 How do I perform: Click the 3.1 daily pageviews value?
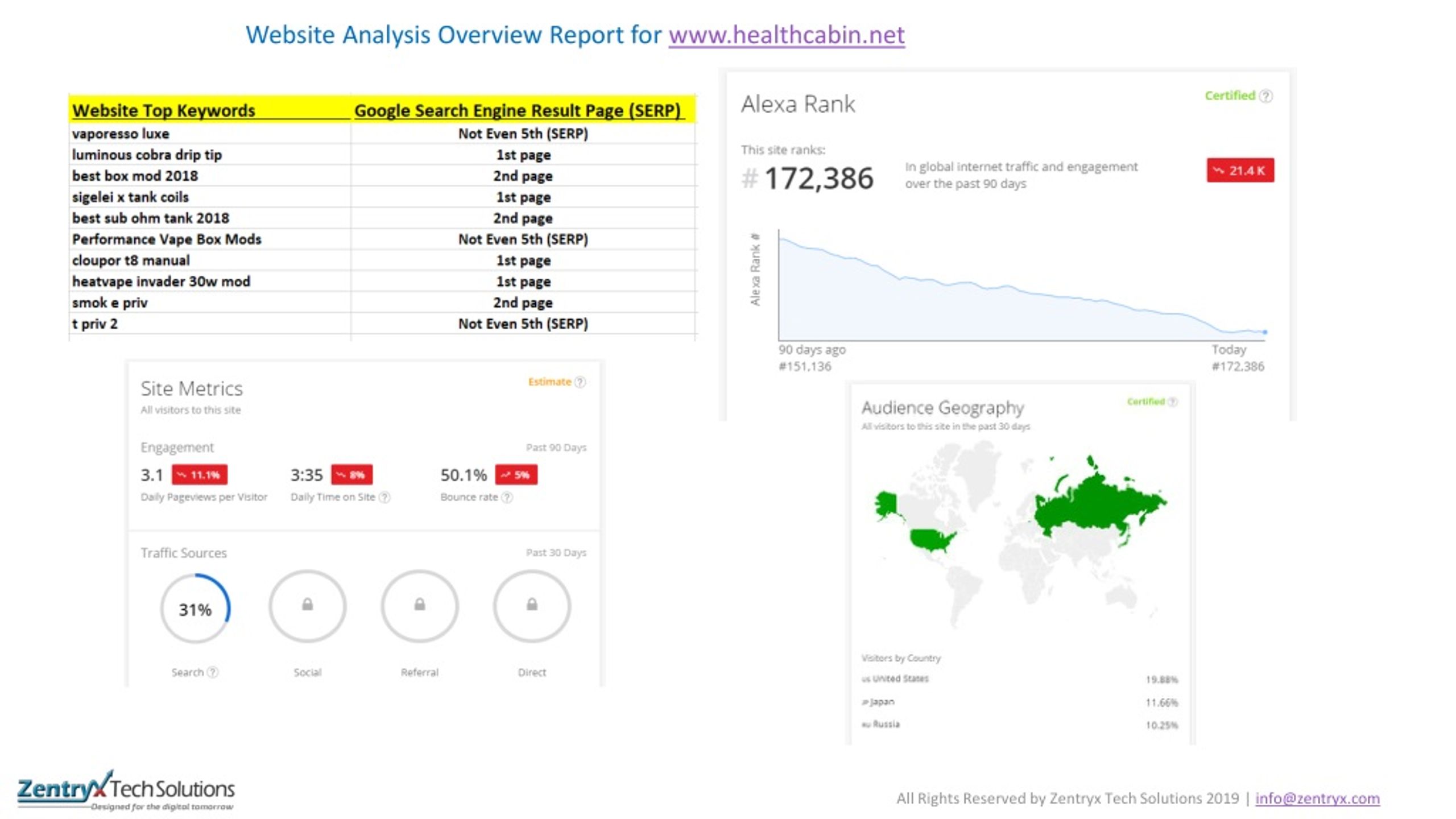tap(152, 475)
